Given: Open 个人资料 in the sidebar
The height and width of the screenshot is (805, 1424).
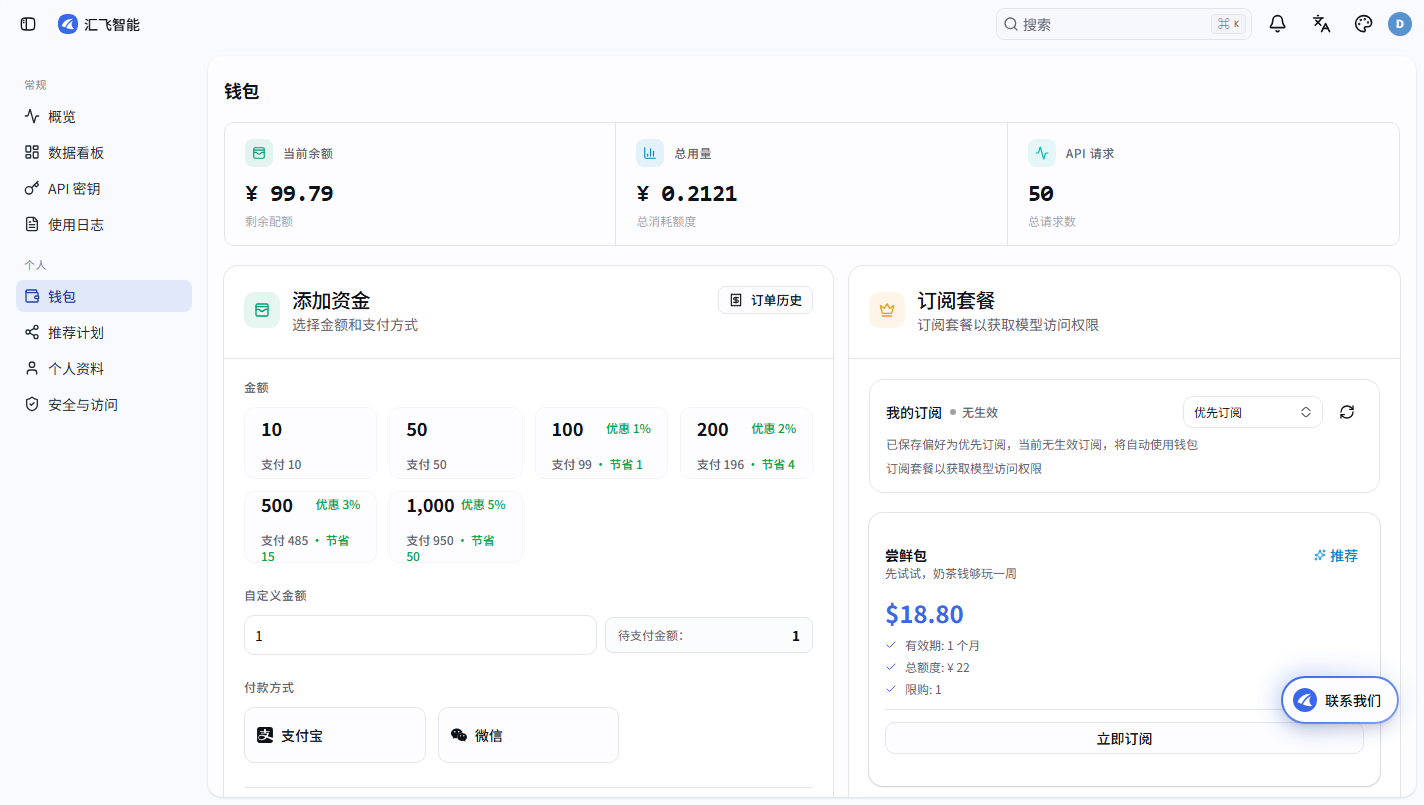Looking at the screenshot, I should (104, 368).
